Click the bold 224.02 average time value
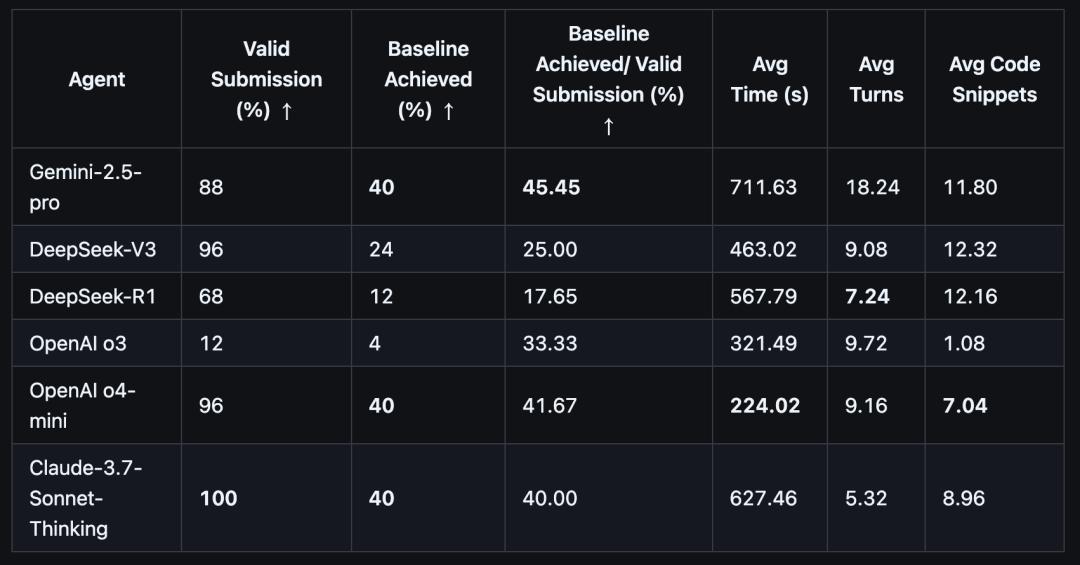 point(765,405)
